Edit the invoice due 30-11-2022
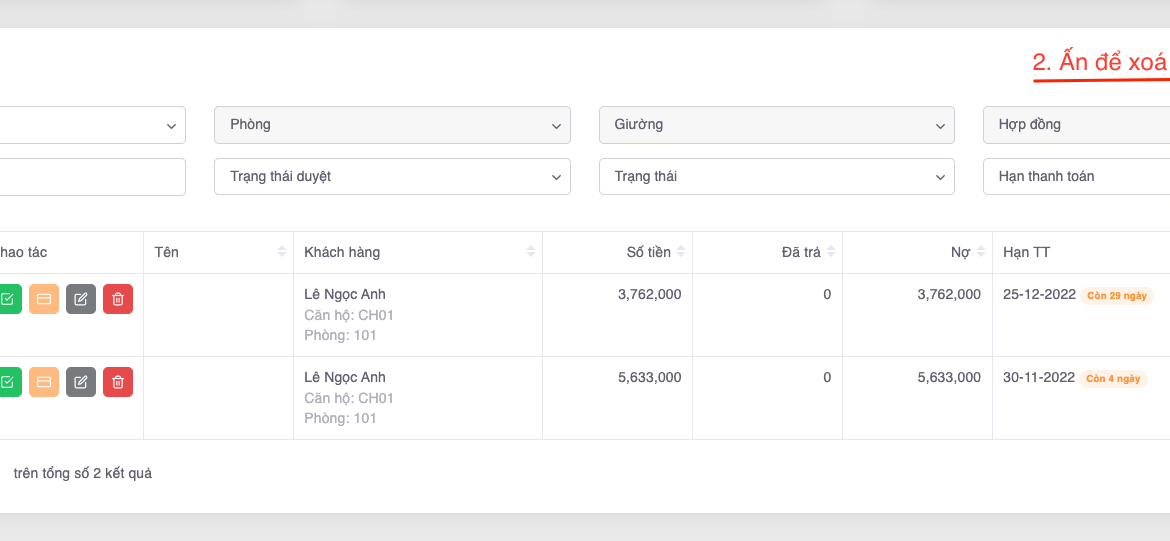 coord(81,382)
